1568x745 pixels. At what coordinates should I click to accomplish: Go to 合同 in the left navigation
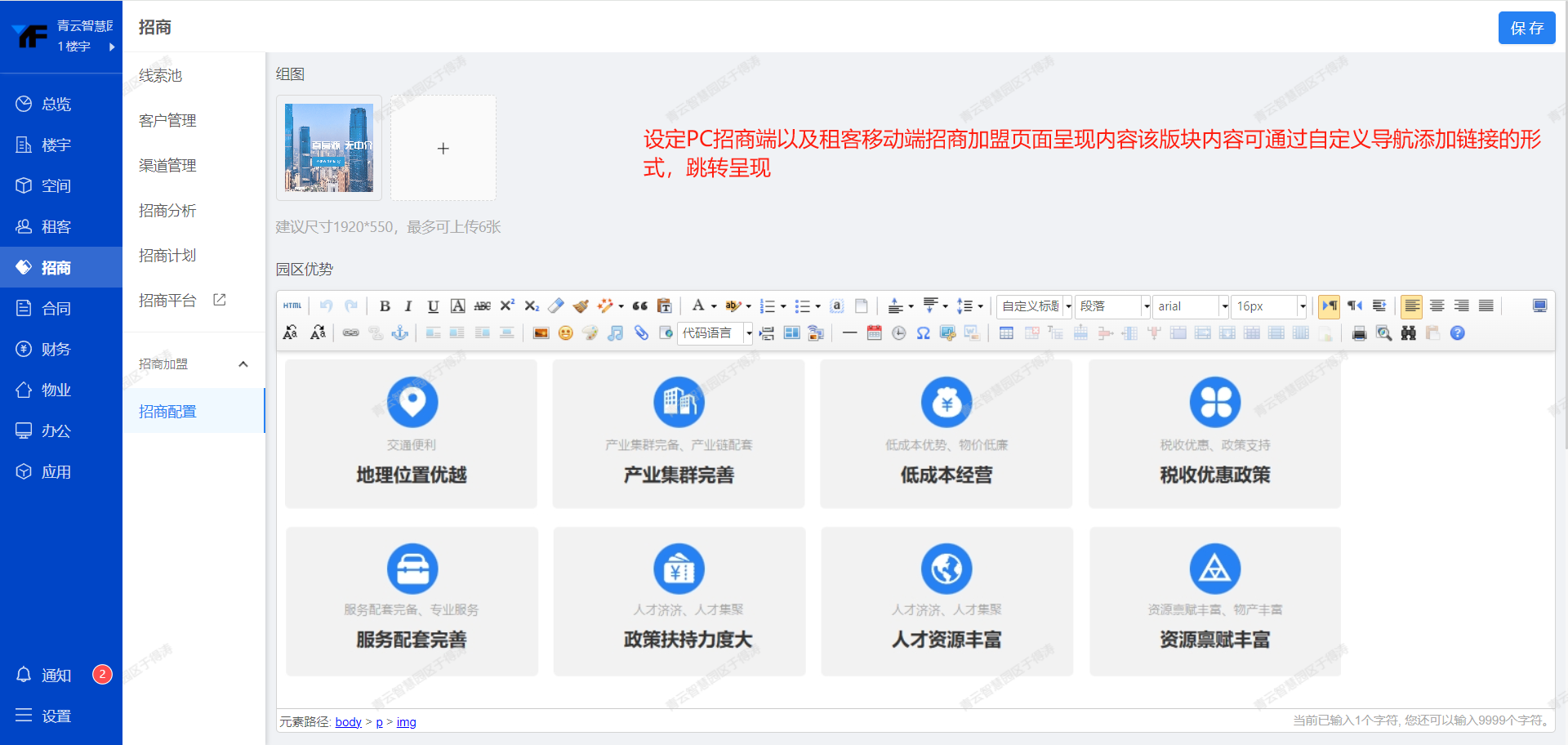point(56,309)
